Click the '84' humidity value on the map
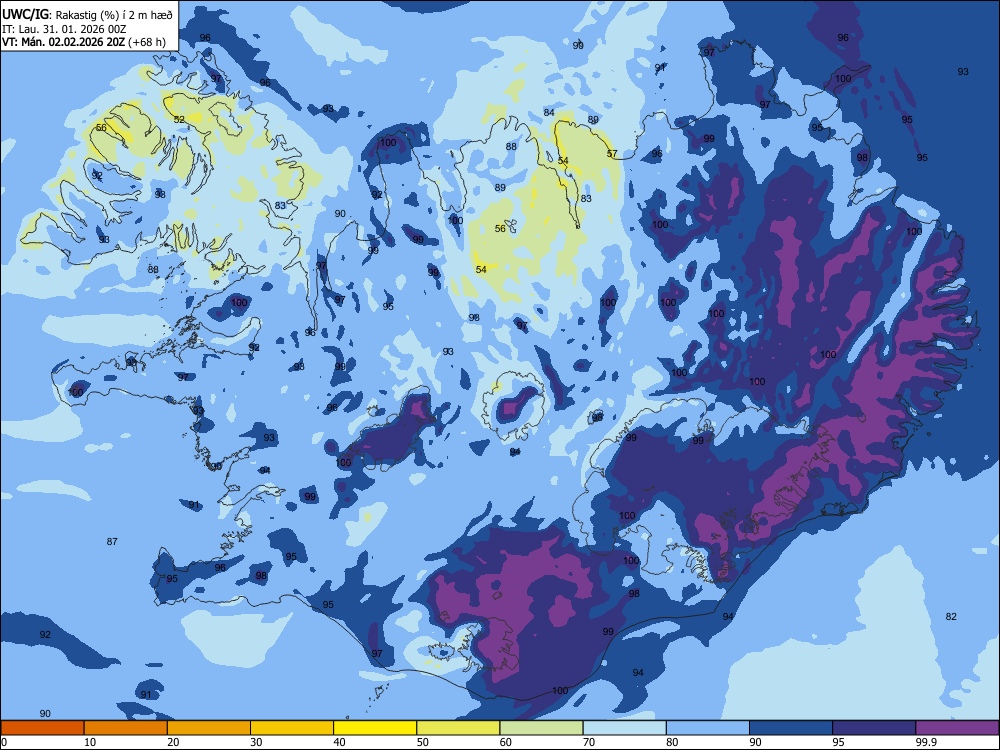This screenshot has width=1000, height=750. point(549,112)
